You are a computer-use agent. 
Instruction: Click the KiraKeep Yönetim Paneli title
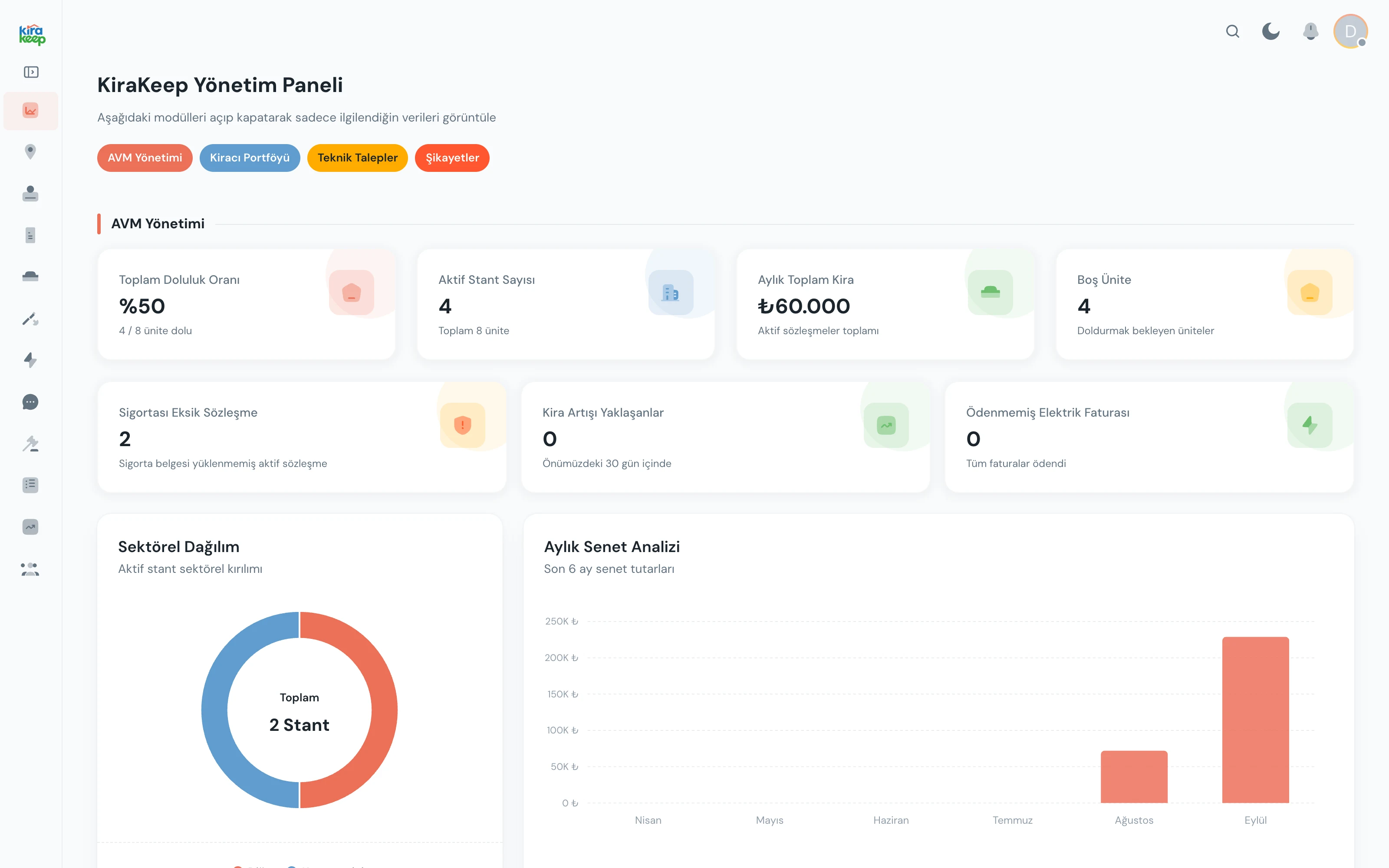point(220,85)
